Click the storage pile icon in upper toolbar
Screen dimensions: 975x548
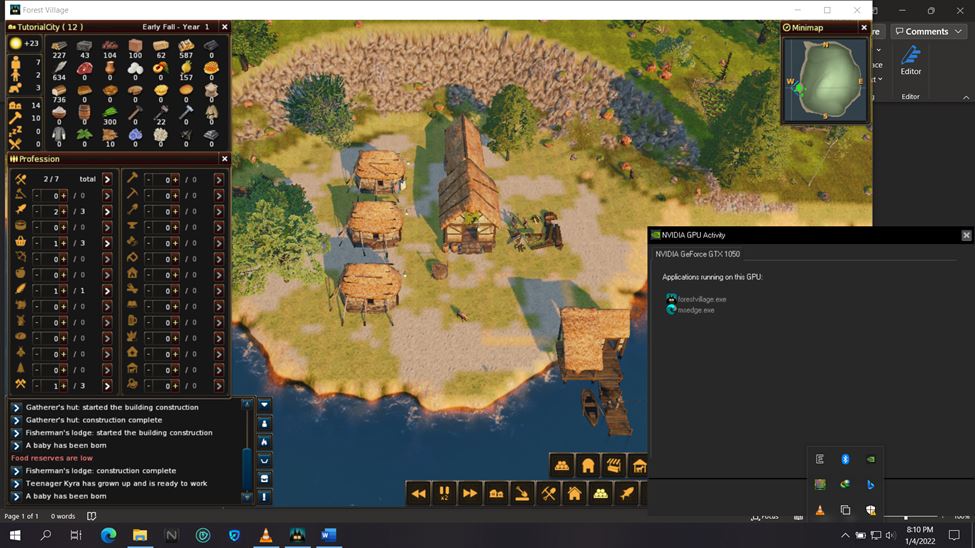pyautogui.click(x=562, y=466)
